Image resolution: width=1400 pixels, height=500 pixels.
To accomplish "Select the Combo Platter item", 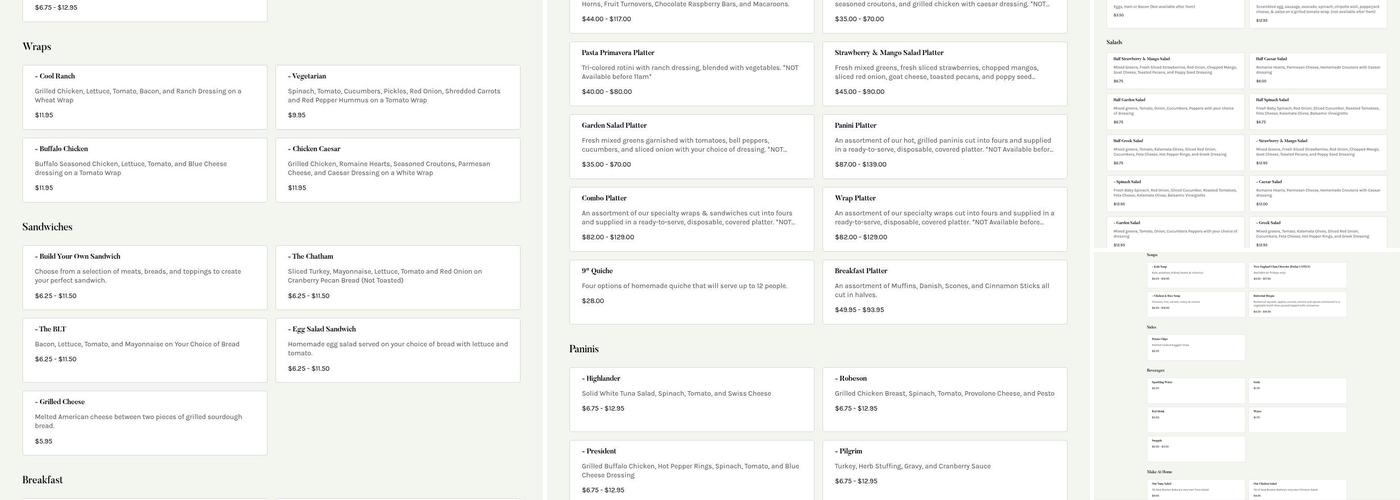I will click(692, 219).
